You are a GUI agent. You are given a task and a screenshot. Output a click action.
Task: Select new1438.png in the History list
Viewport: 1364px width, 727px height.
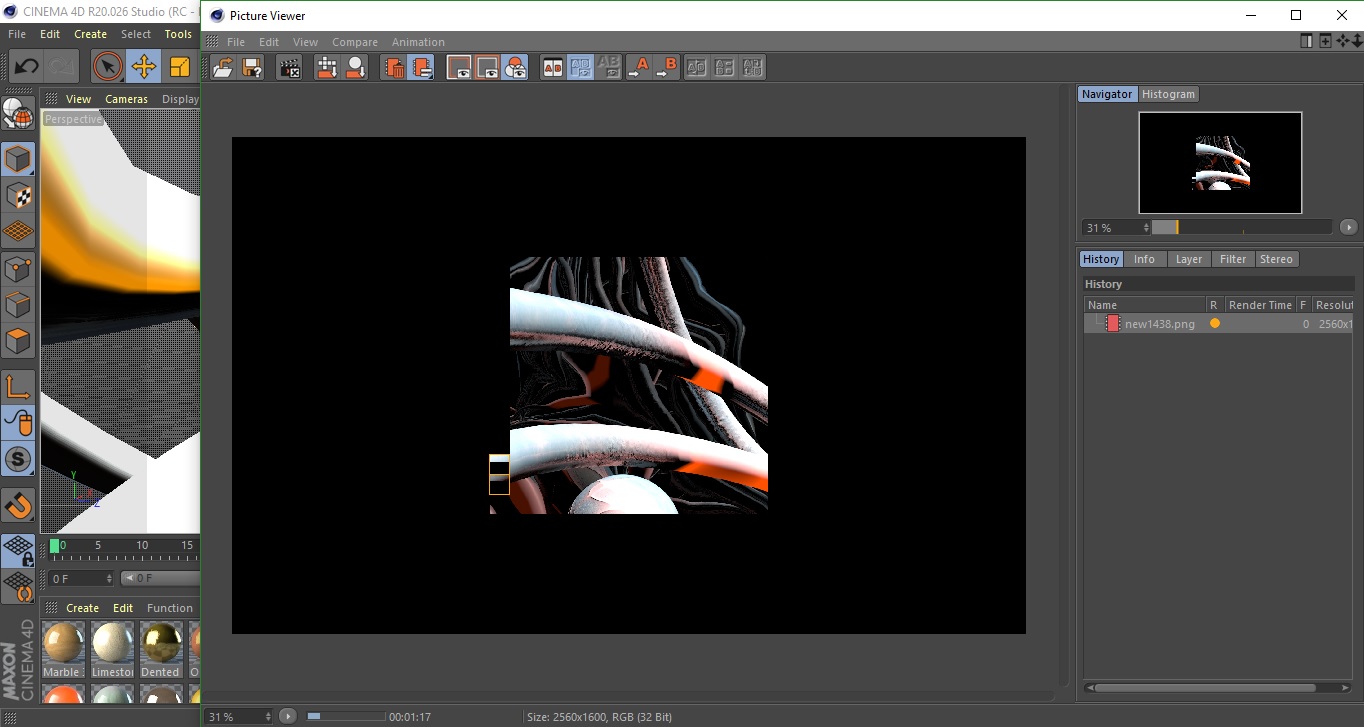pyautogui.click(x=1159, y=324)
